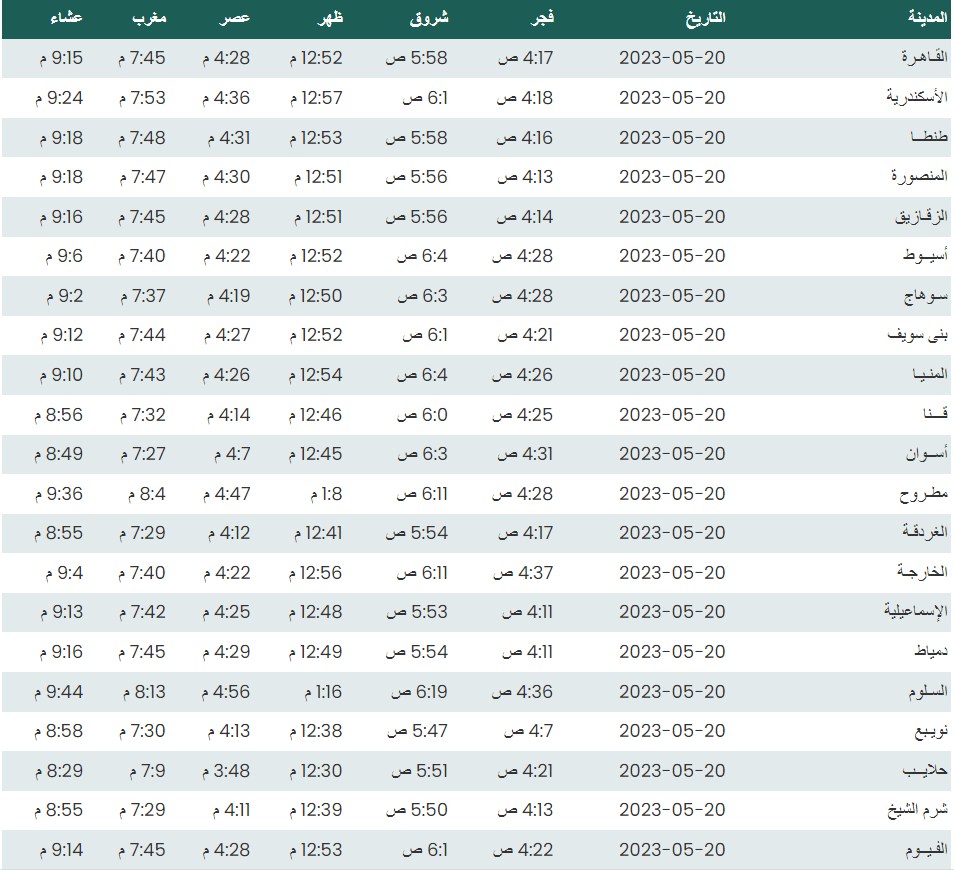954x870 pixels.
Task: Click the شرم الشيخ city name cell
Action: pos(912,811)
